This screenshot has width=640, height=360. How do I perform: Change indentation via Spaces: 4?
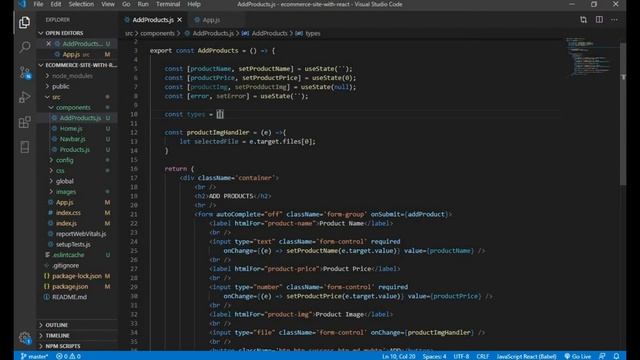coord(434,356)
